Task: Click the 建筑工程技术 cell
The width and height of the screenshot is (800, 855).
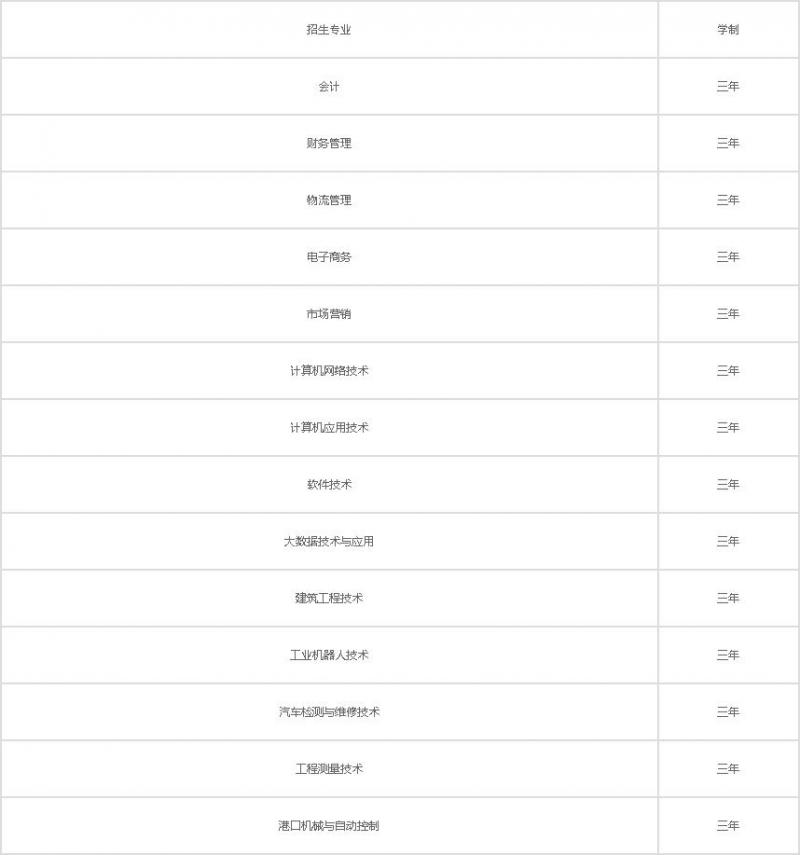Action: [329, 599]
